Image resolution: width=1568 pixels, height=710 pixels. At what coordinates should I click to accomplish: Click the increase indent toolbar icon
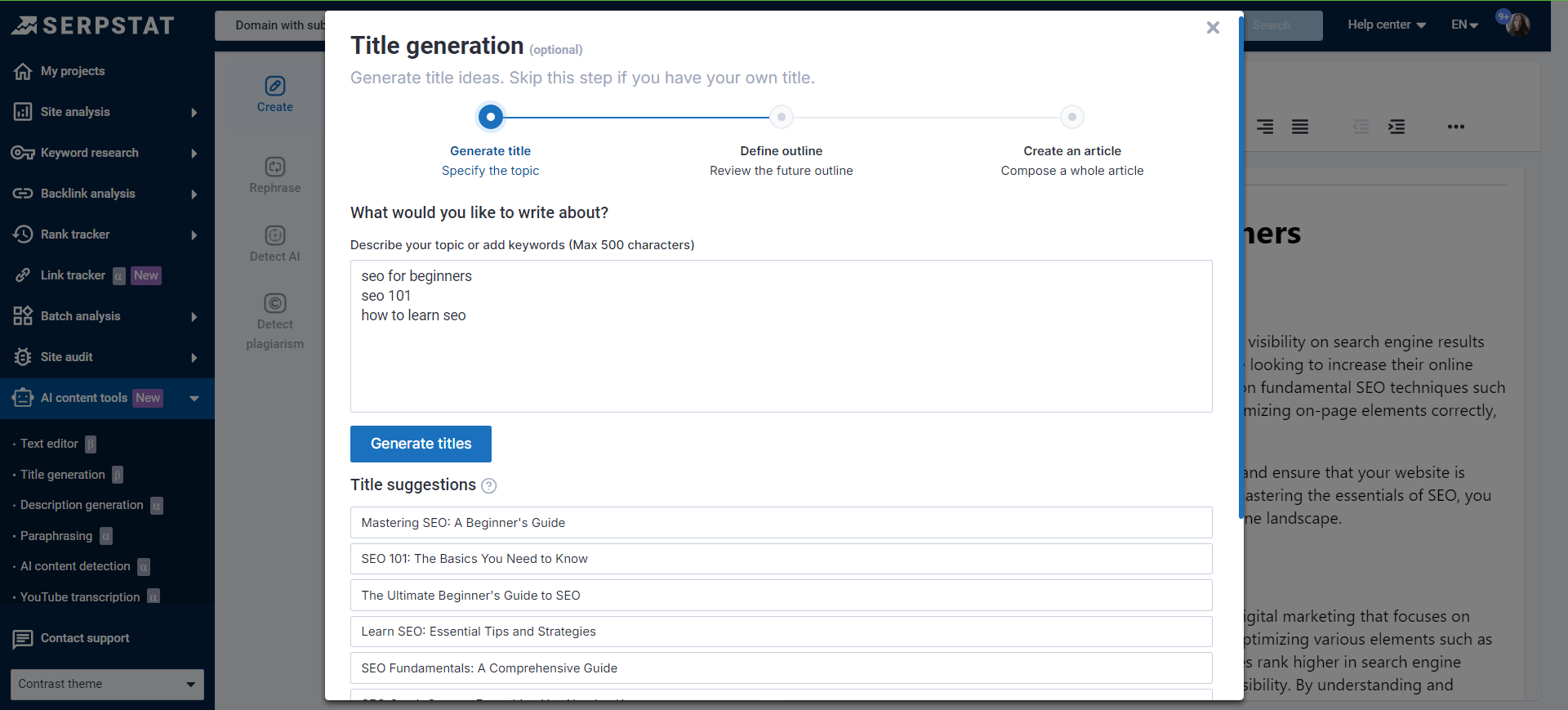click(1396, 127)
